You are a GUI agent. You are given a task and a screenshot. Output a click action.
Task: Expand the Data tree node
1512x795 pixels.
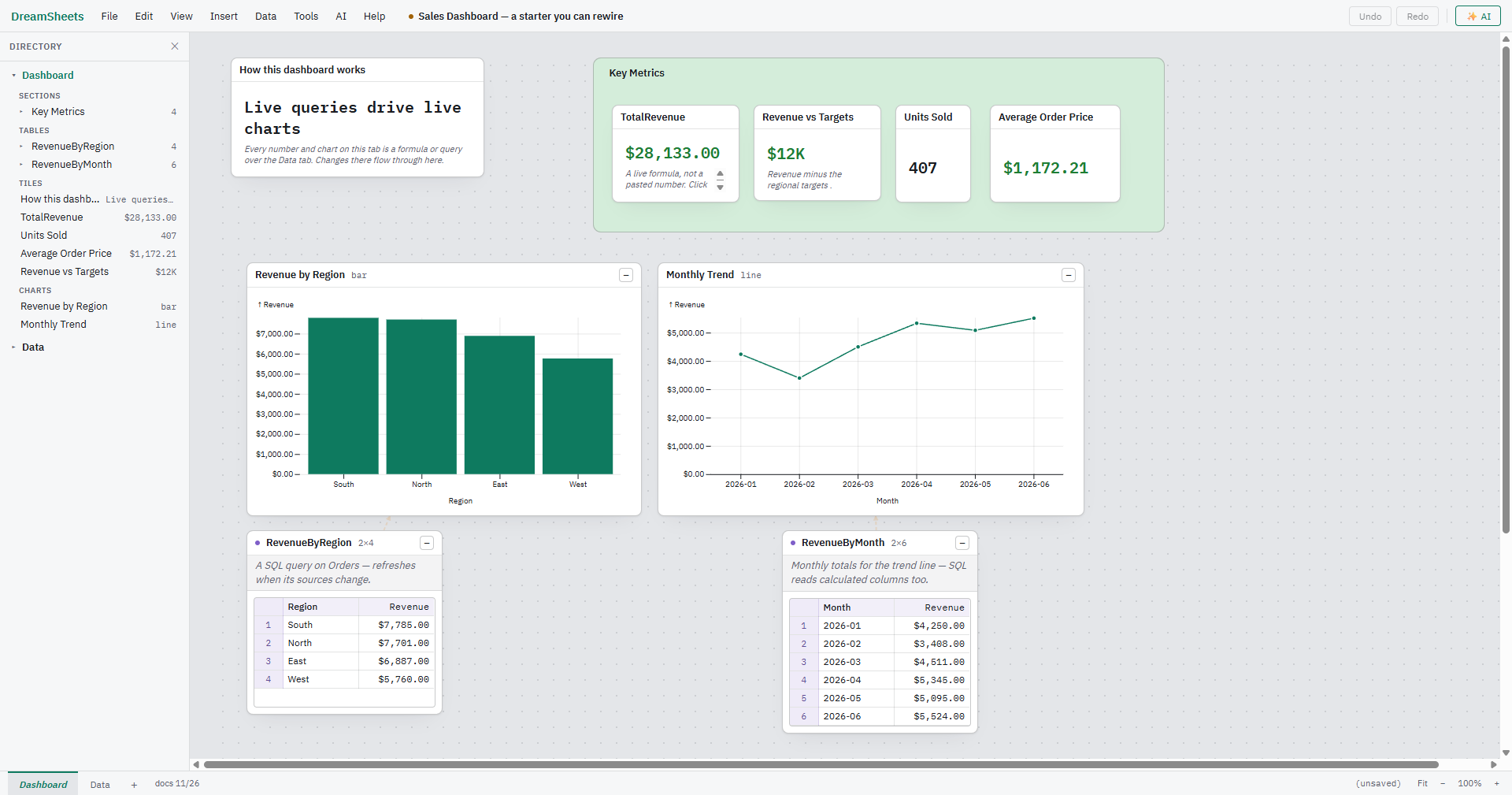tap(13, 347)
